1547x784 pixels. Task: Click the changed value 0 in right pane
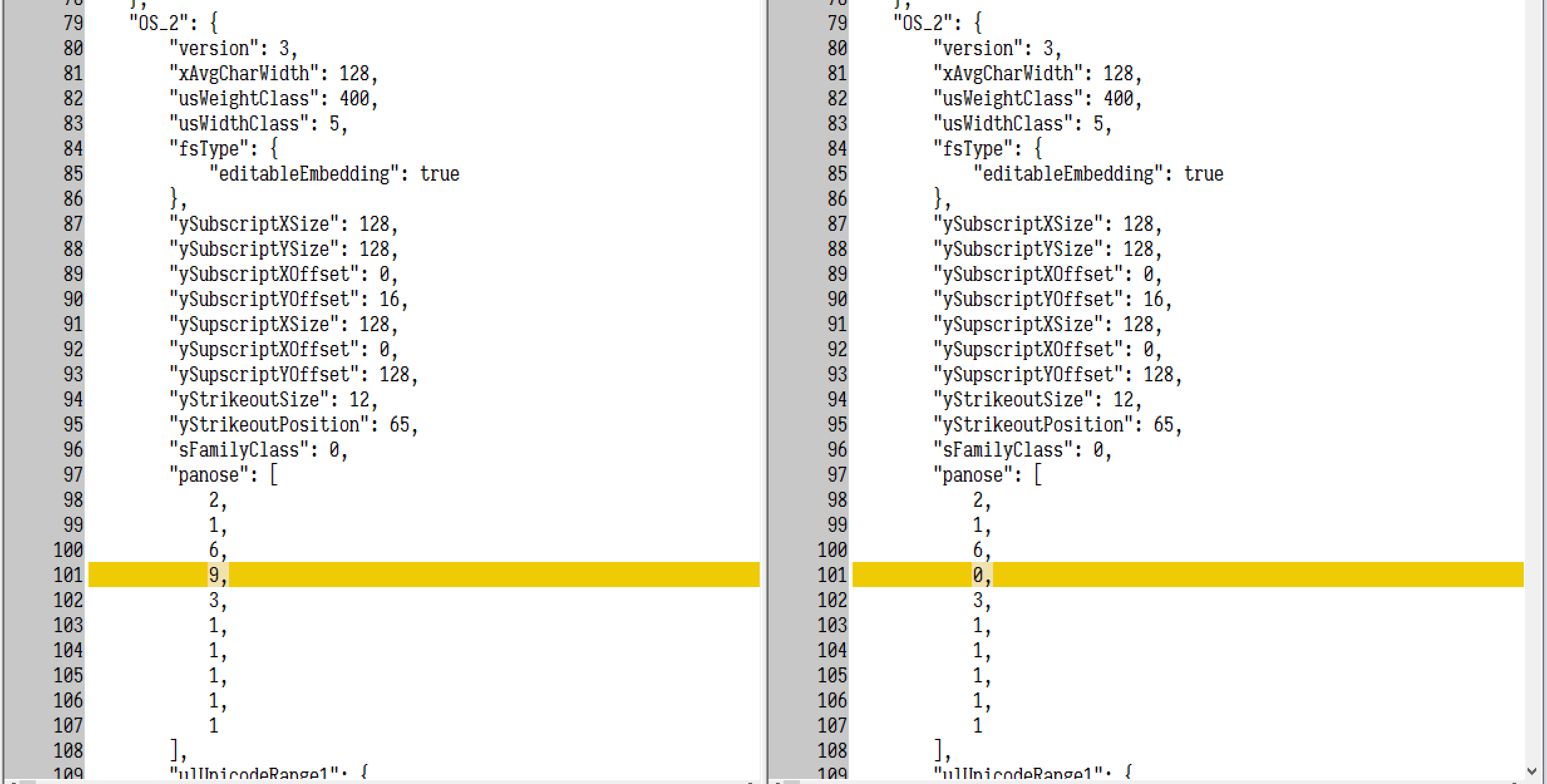(978, 575)
